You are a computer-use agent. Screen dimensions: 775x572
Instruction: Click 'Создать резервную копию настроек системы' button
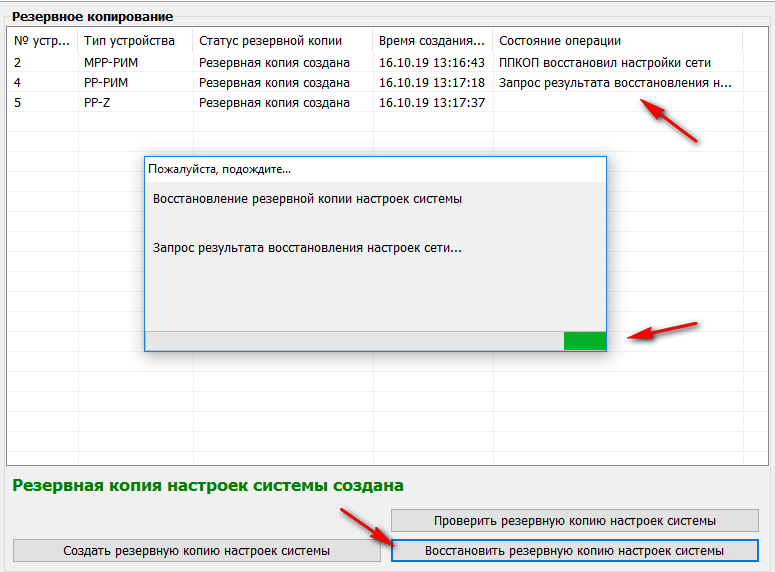coord(197,550)
